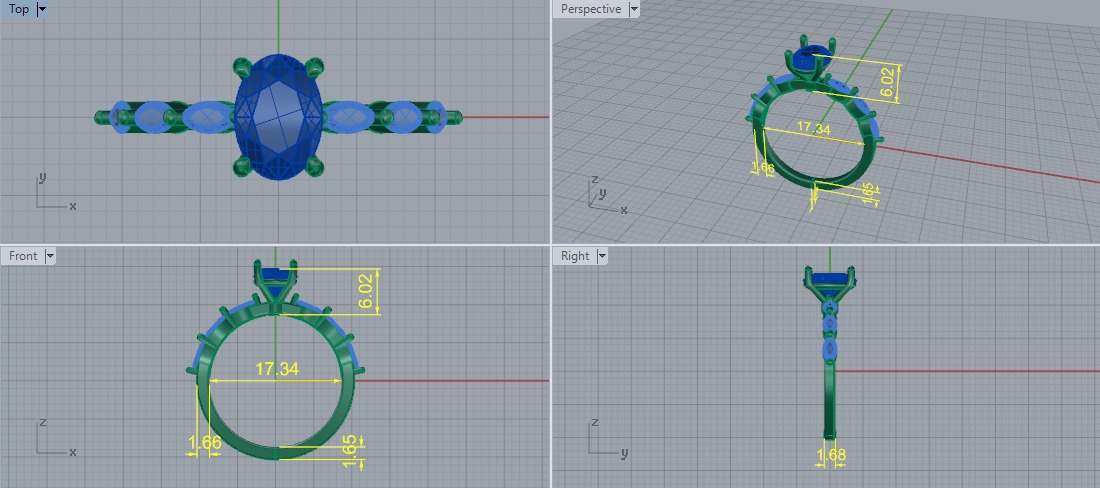Activate the Perspective viewport title label

click(591, 9)
